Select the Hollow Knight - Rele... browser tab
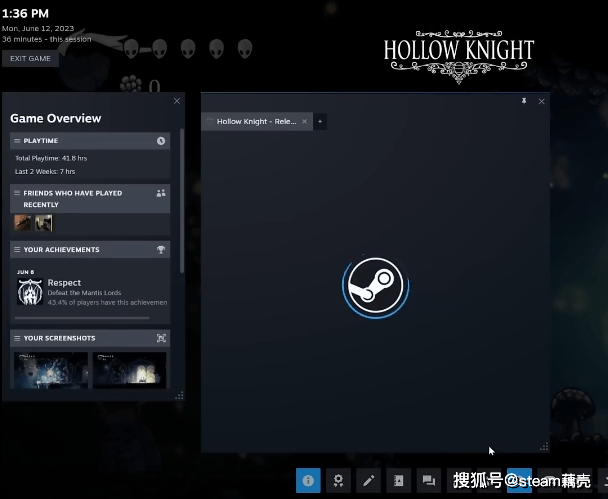 tap(257, 121)
